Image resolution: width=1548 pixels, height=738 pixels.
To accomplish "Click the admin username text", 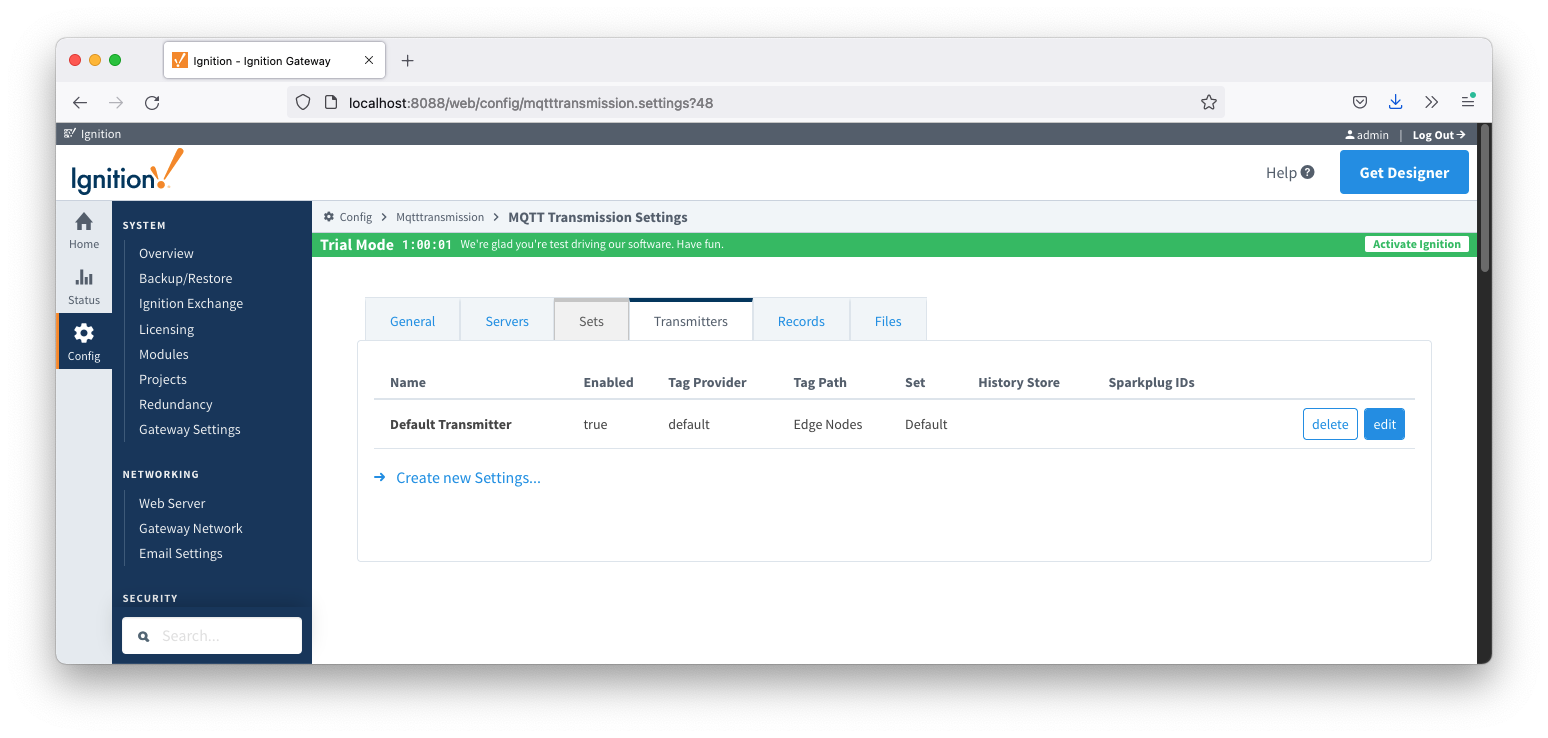I will point(1373,134).
